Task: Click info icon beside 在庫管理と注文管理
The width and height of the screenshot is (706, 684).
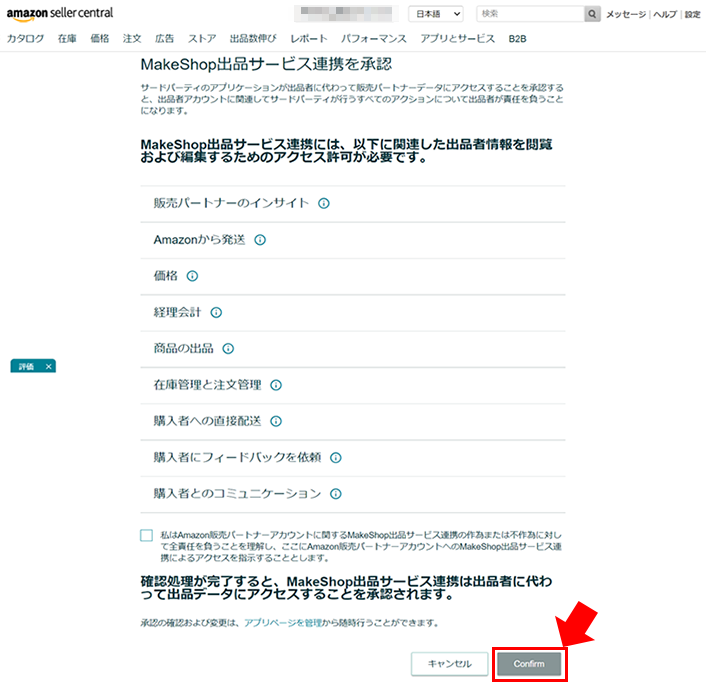Action: coord(276,385)
